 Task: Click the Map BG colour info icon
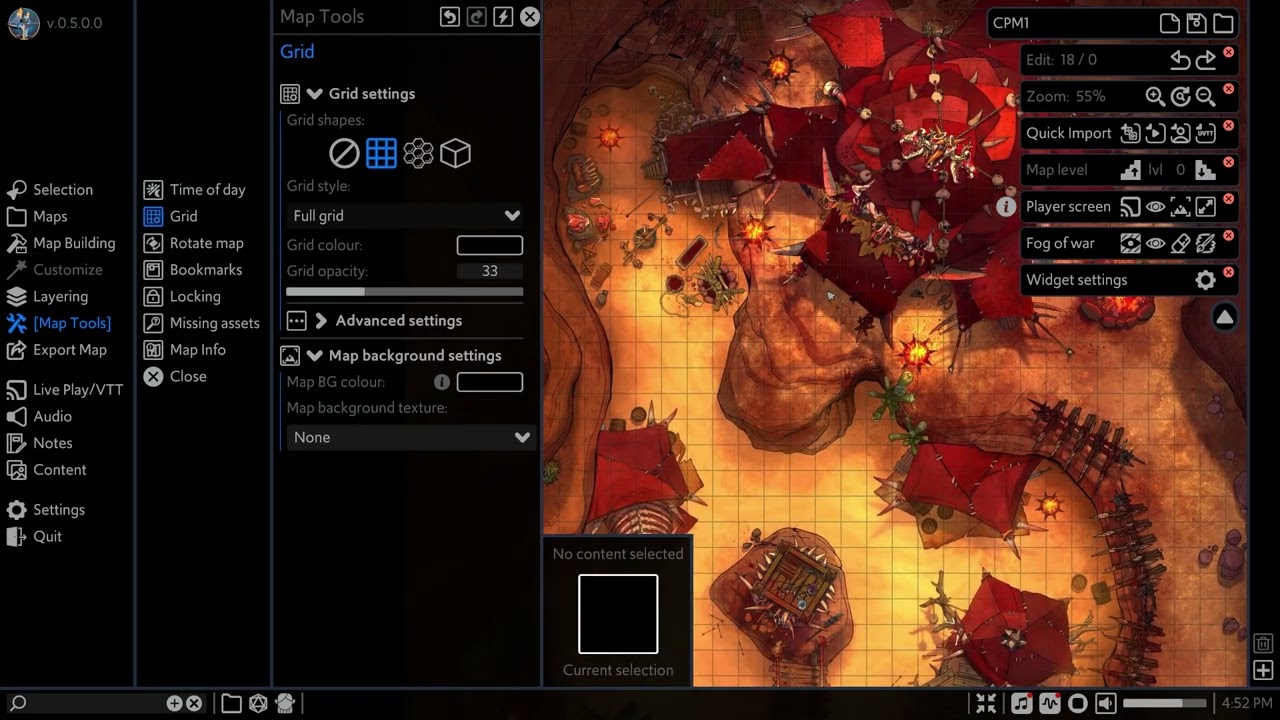[x=441, y=382]
